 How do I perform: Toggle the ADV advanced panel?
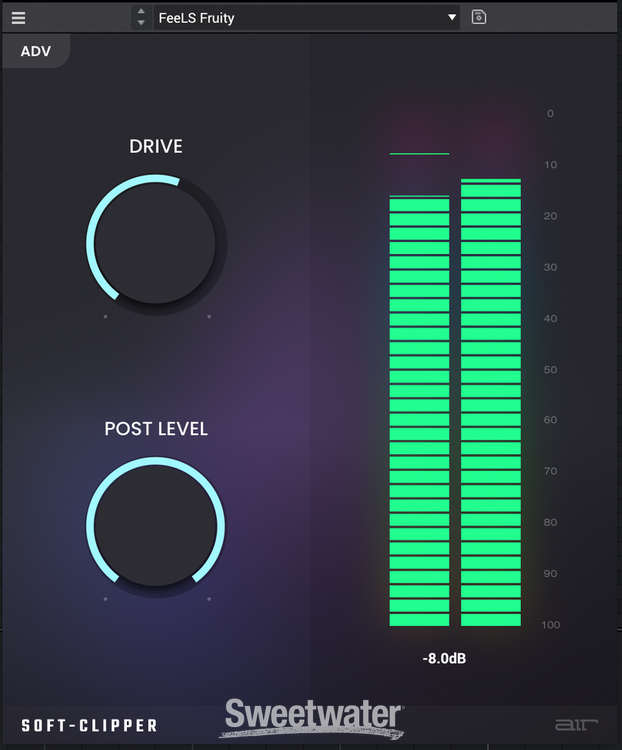pyautogui.click(x=35, y=51)
